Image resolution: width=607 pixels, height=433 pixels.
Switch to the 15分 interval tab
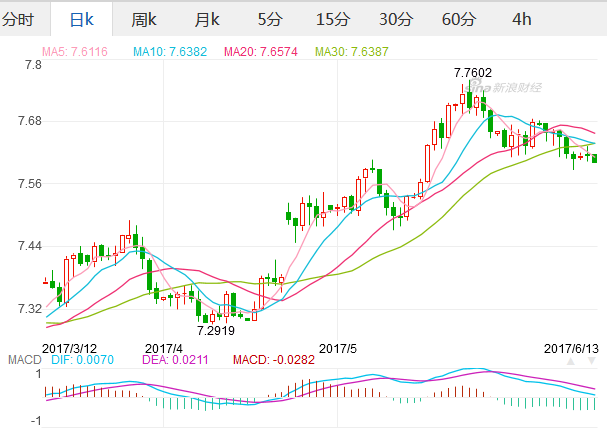pyautogui.click(x=333, y=19)
